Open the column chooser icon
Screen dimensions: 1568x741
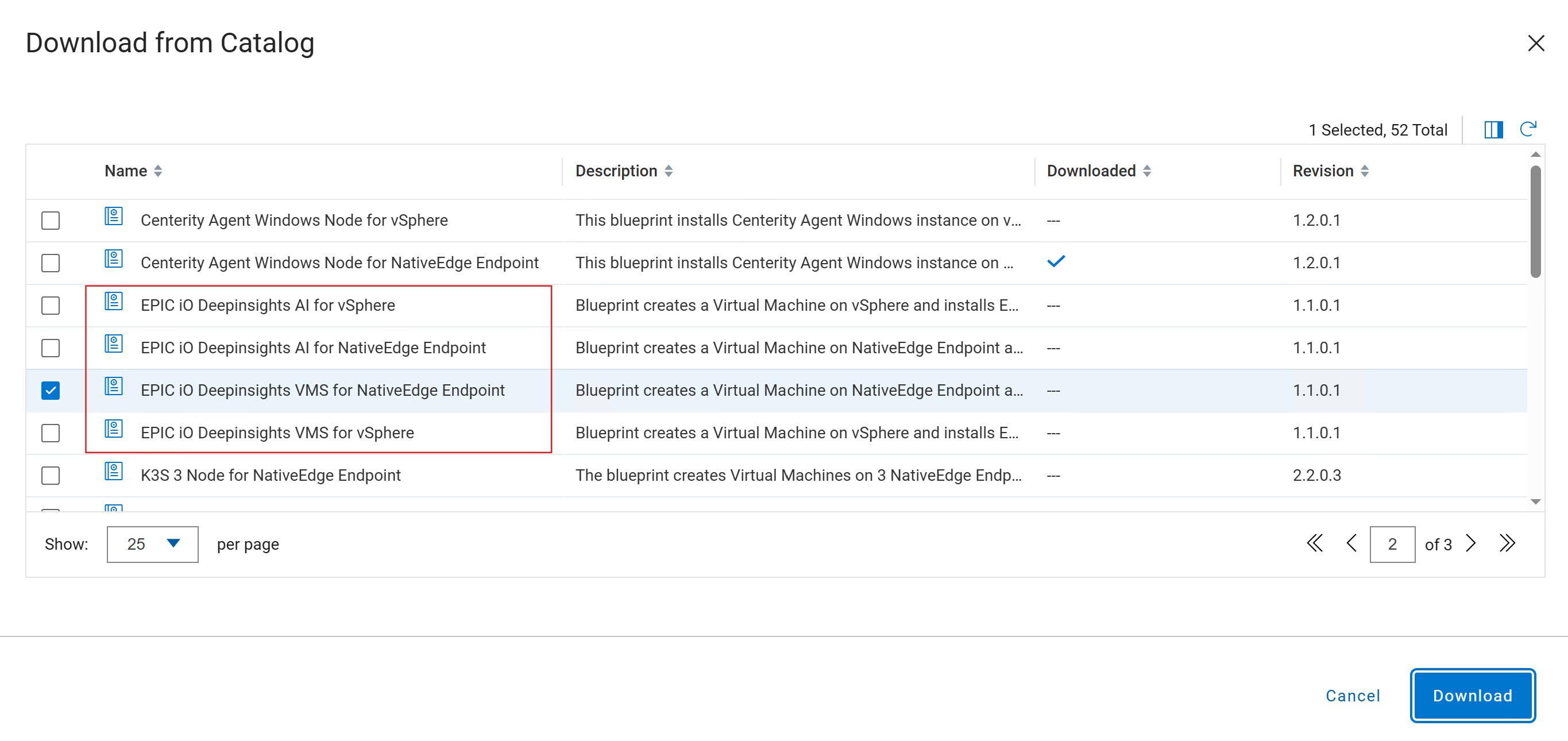click(1493, 130)
